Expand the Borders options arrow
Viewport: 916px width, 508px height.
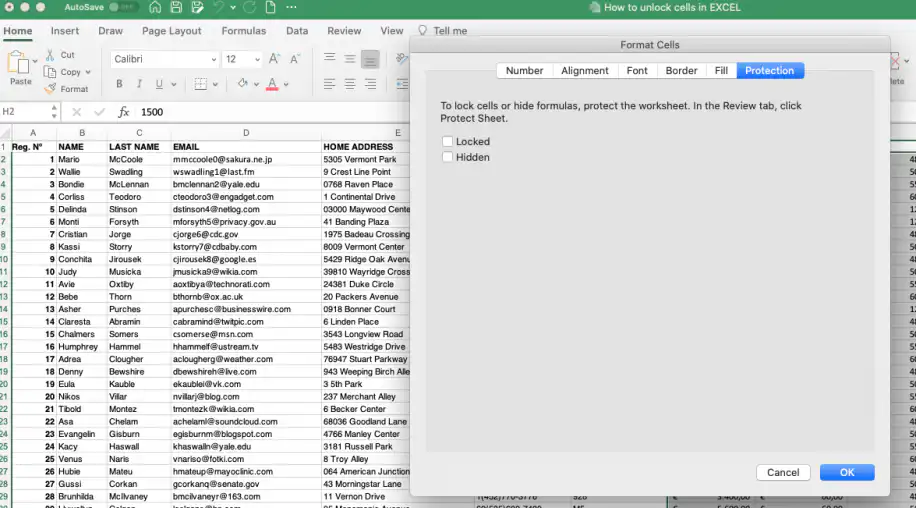pos(215,85)
